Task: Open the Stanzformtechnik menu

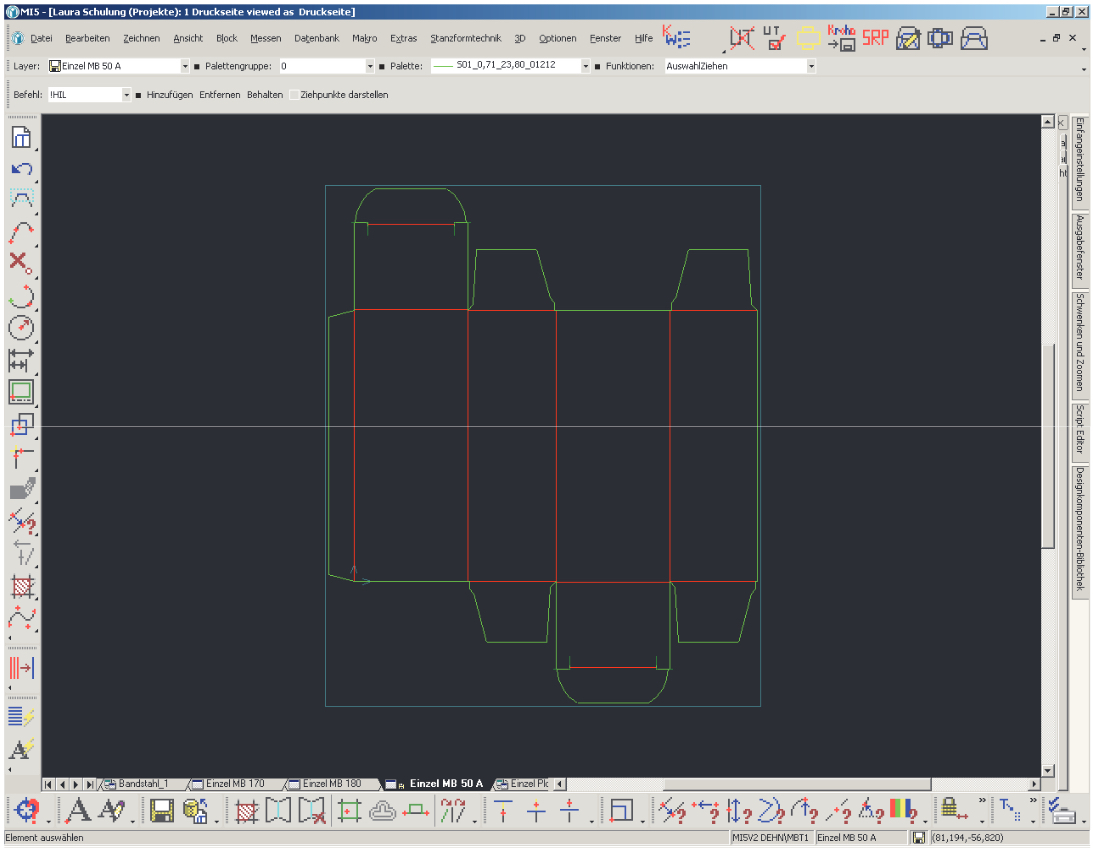Action: click(466, 39)
